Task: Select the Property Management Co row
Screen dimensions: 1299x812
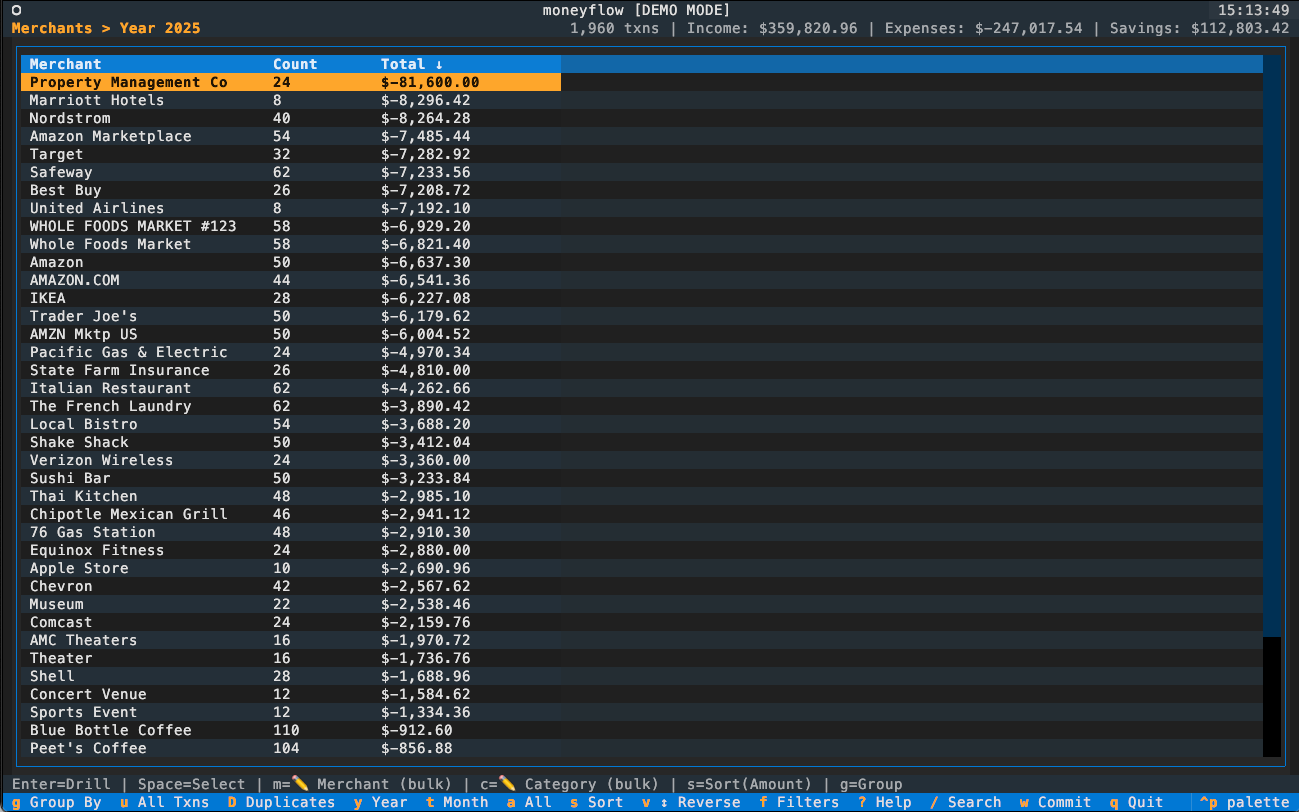Action: [x=291, y=82]
